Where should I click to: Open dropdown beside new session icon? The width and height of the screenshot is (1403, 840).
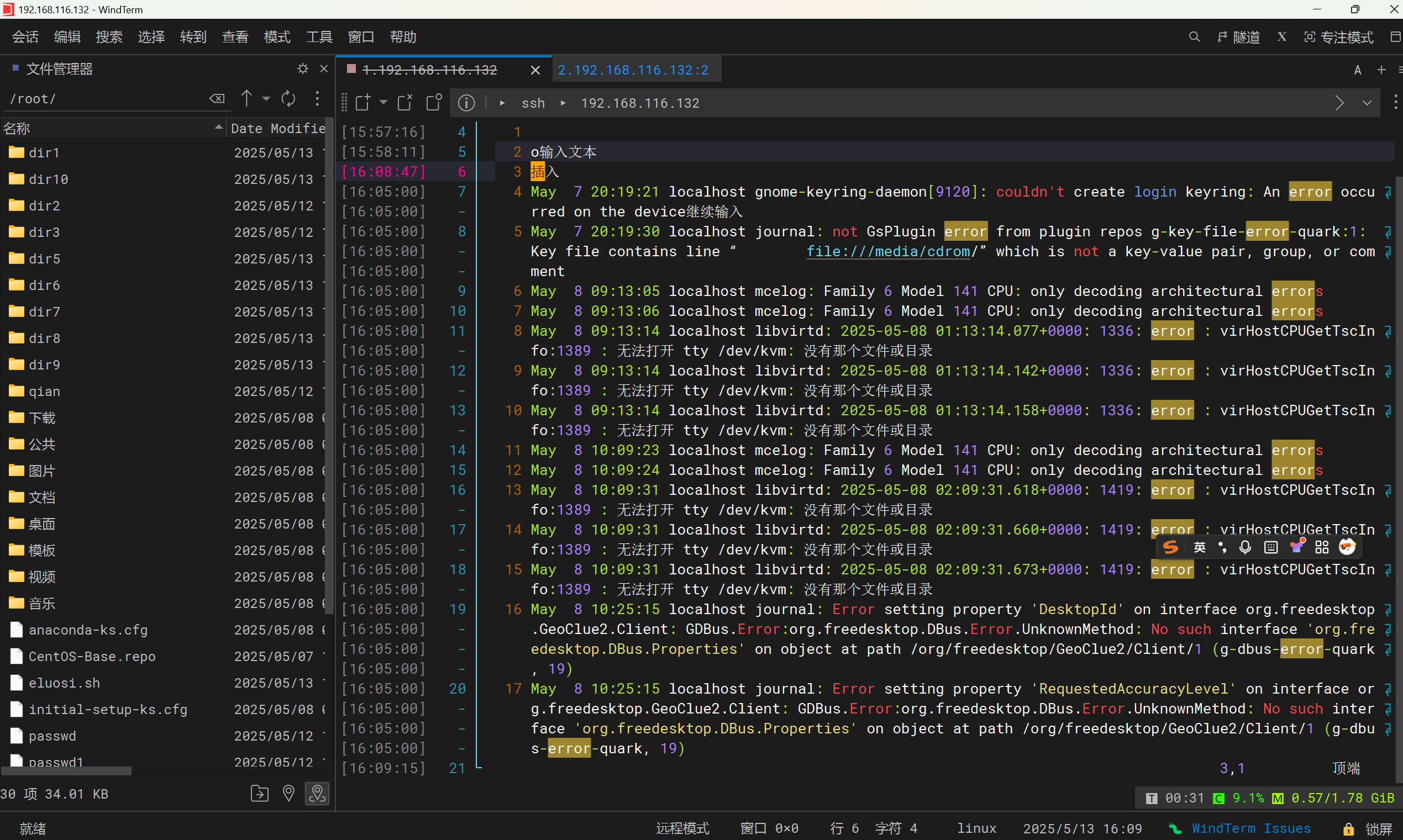coord(383,103)
